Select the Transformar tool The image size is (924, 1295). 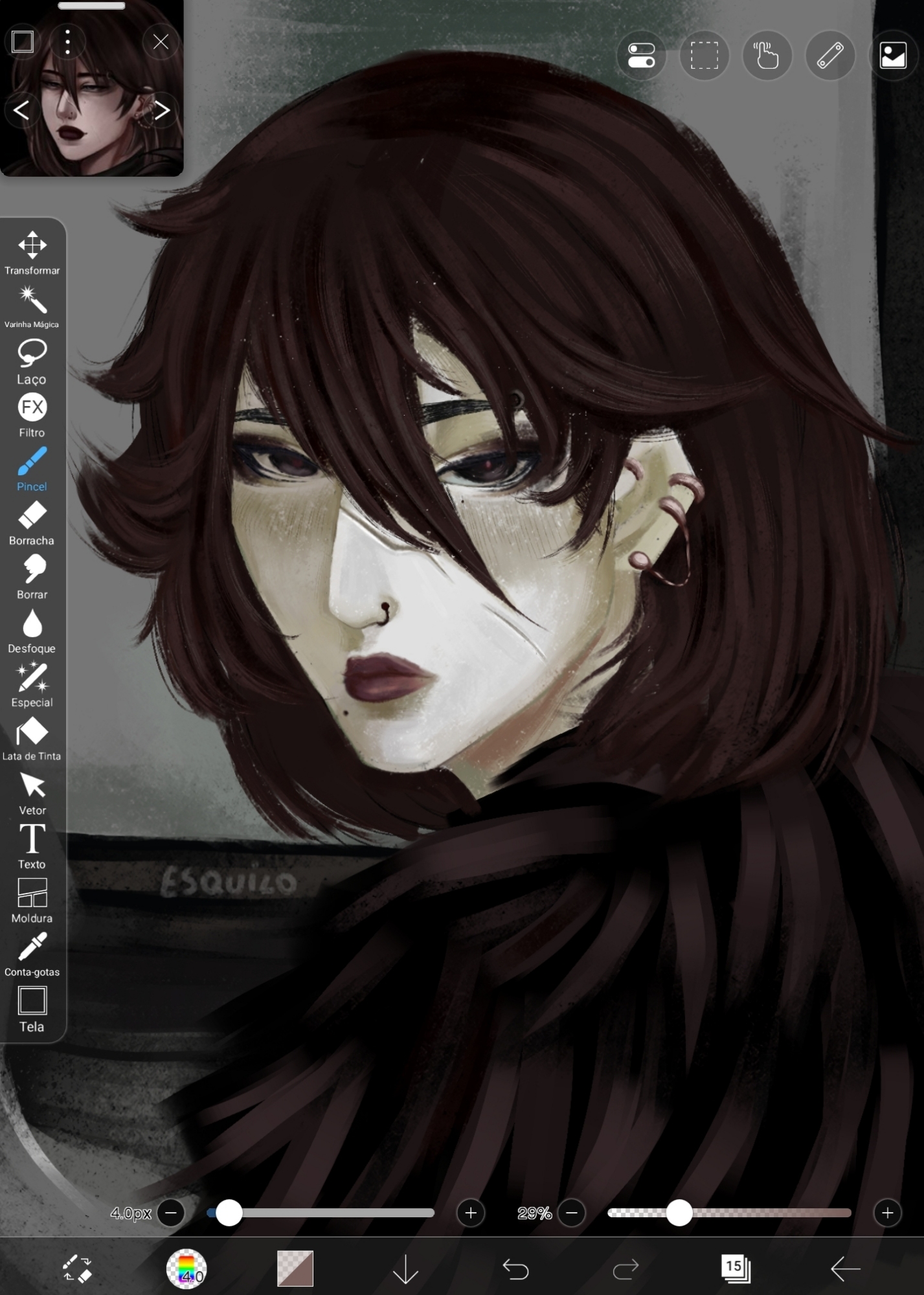tap(32, 253)
